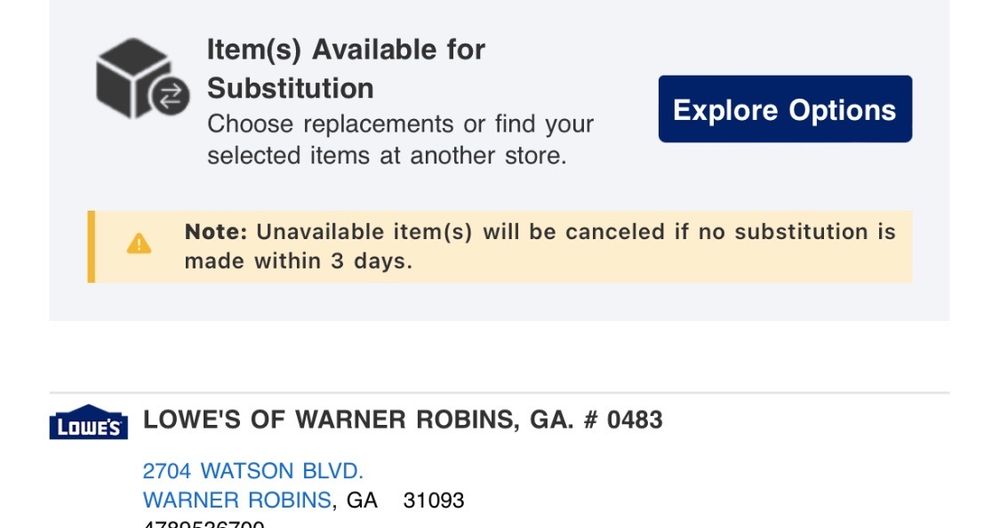Tap the partially visible store phone number
This screenshot has height=528, width=1000.
point(204,524)
